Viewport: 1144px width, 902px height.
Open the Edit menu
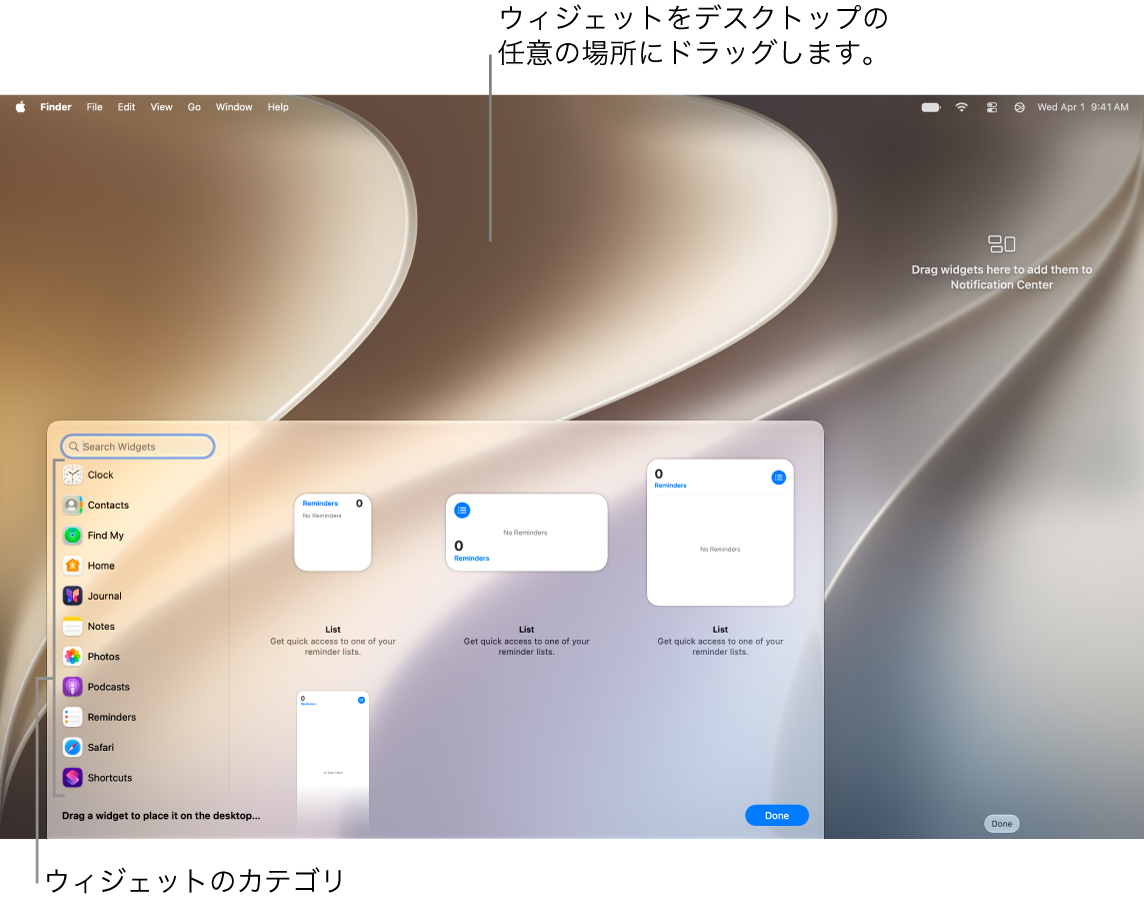[x=126, y=107]
